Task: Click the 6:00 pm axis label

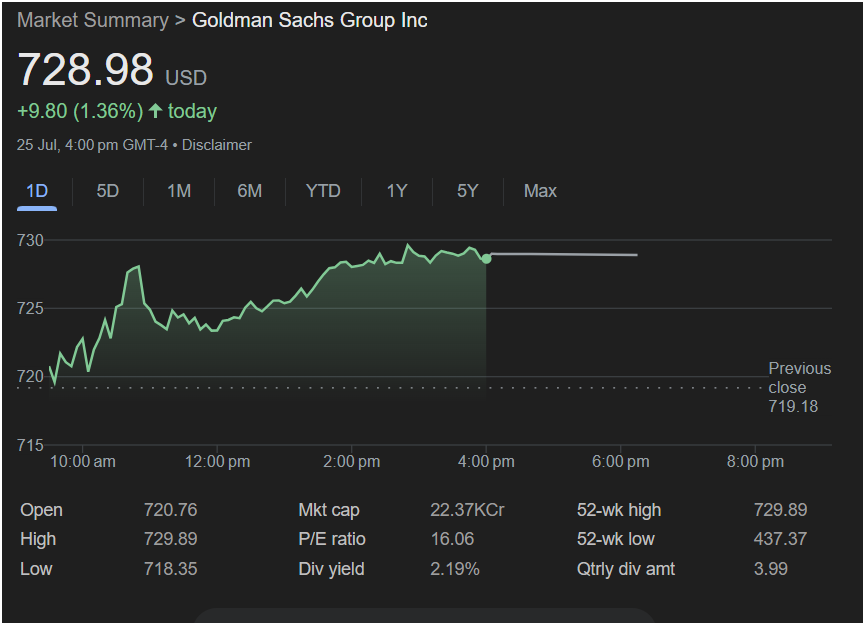Action: tap(621, 462)
